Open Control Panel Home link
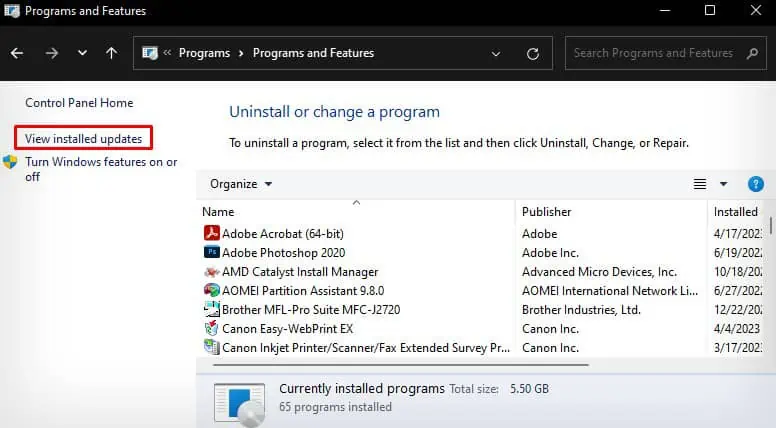This screenshot has height=428, width=776. click(79, 103)
